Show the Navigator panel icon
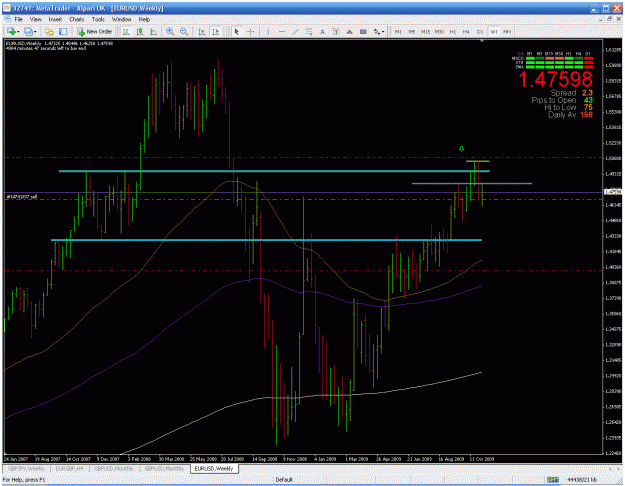 coord(63,31)
